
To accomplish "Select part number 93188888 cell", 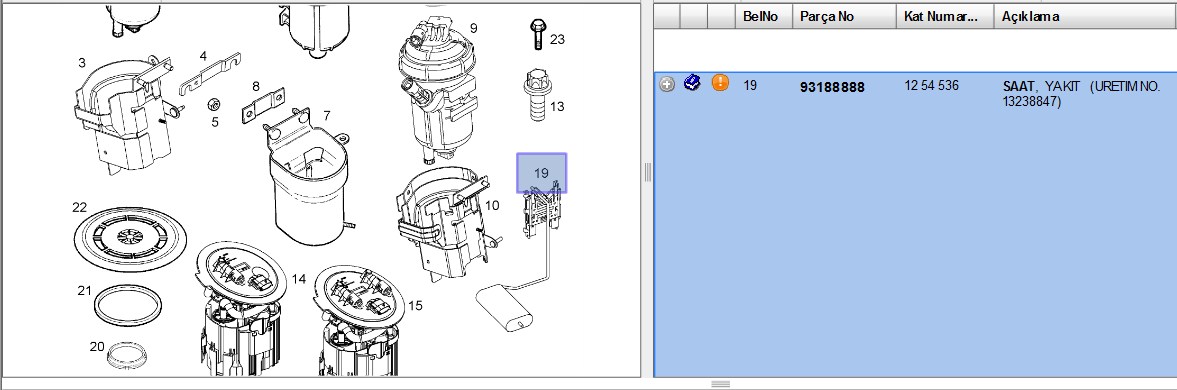I will [x=832, y=88].
